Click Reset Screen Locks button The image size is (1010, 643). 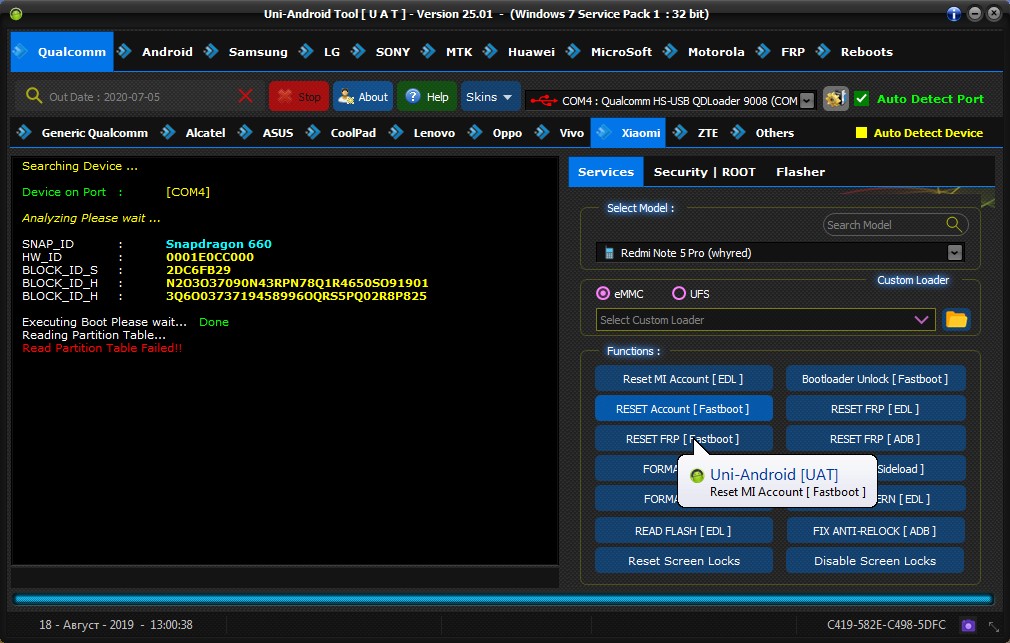click(x=683, y=561)
